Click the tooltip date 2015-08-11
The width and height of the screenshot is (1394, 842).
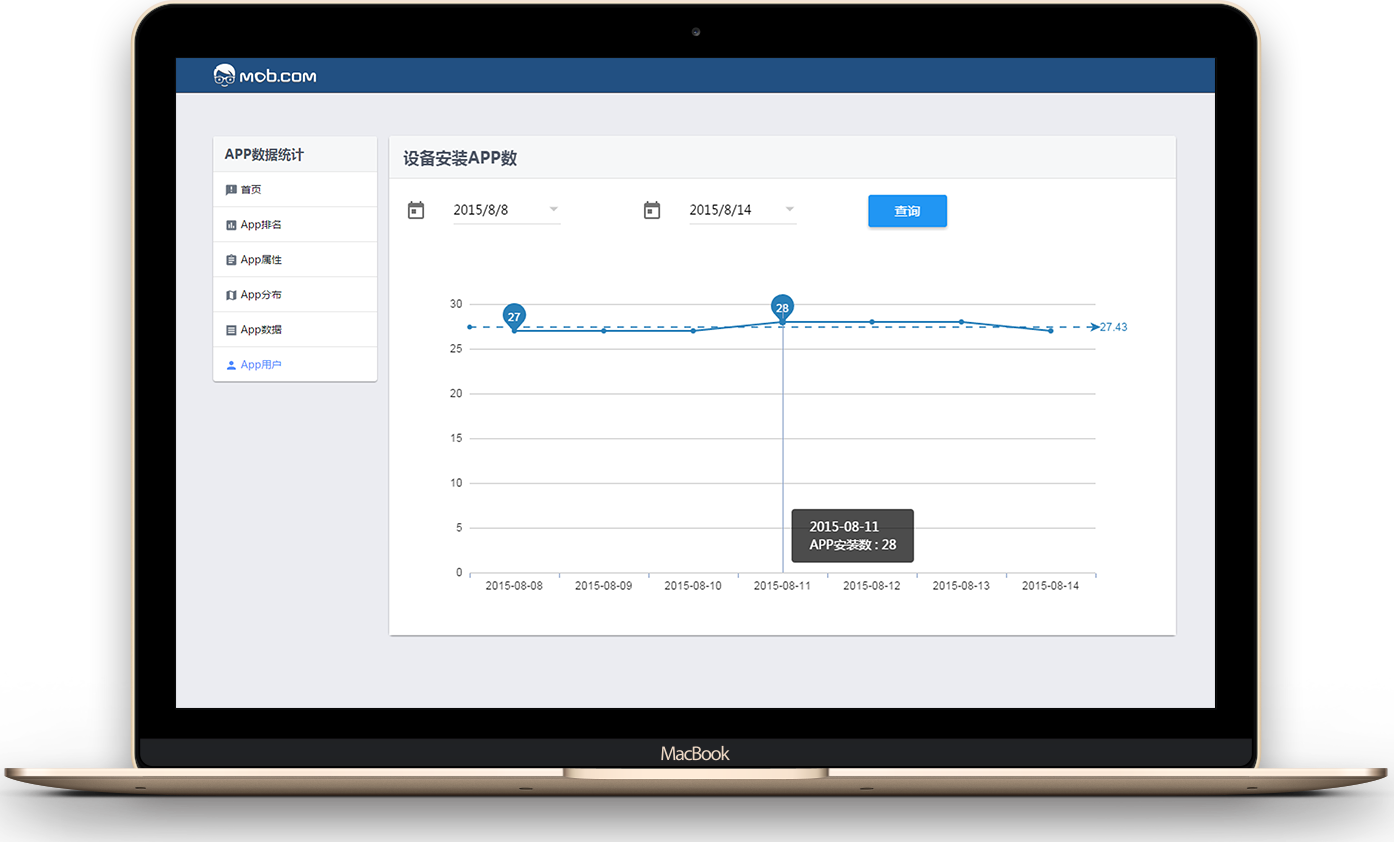pyautogui.click(x=844, y=526)
